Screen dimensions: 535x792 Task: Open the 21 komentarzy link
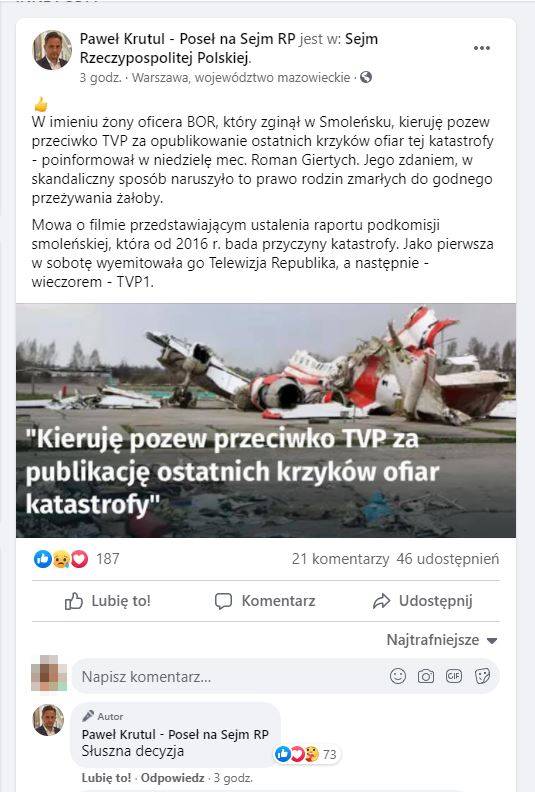coord(340,559)
